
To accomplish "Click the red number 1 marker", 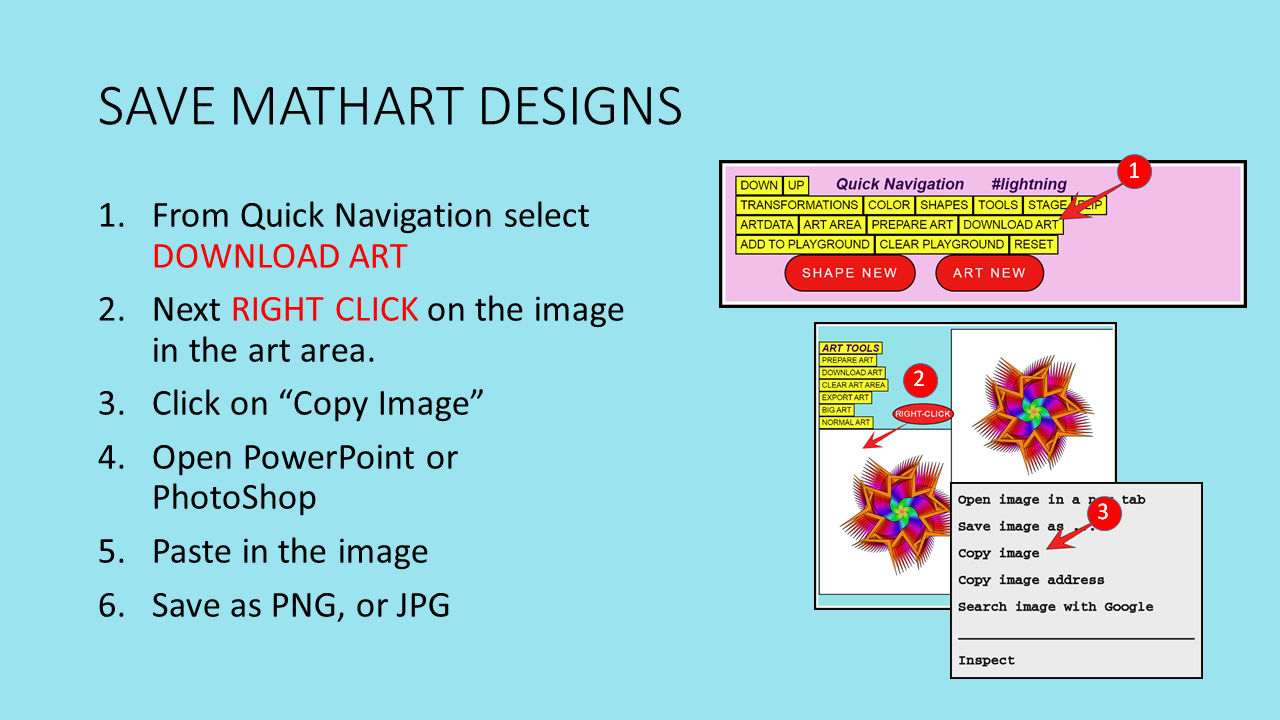I will (x=1133, y=172).
